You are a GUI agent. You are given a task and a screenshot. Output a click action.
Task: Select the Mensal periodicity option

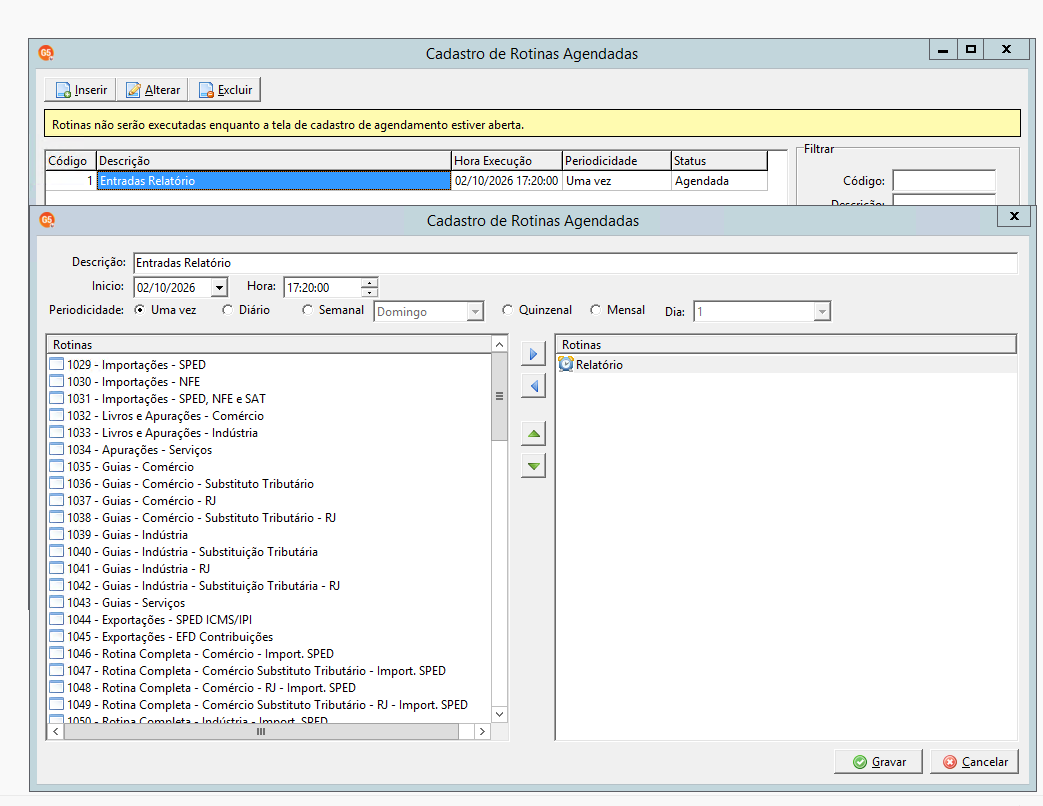pyautogui.click(x=595, y=310)
